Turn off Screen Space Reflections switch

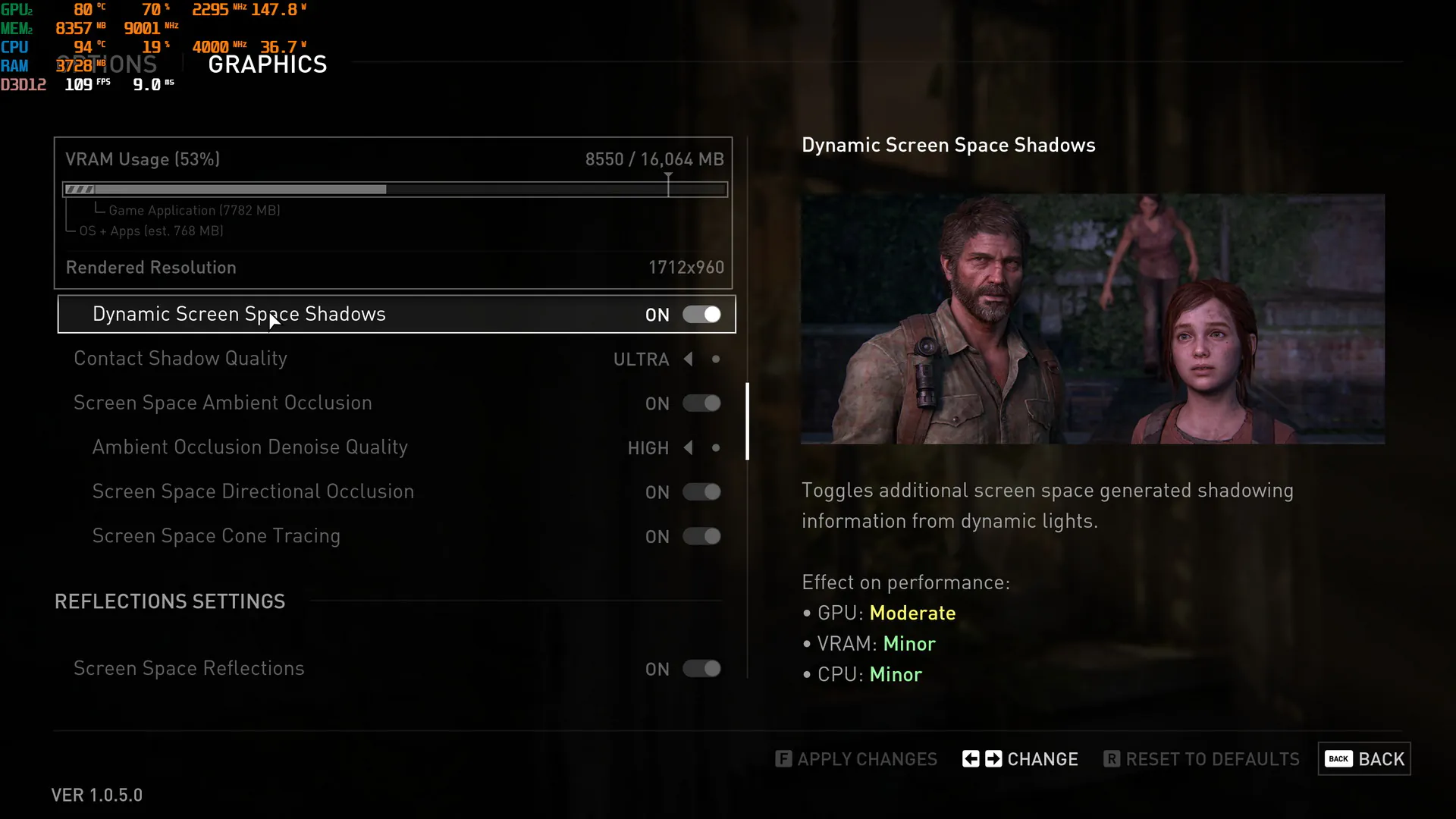pos(701,669)
